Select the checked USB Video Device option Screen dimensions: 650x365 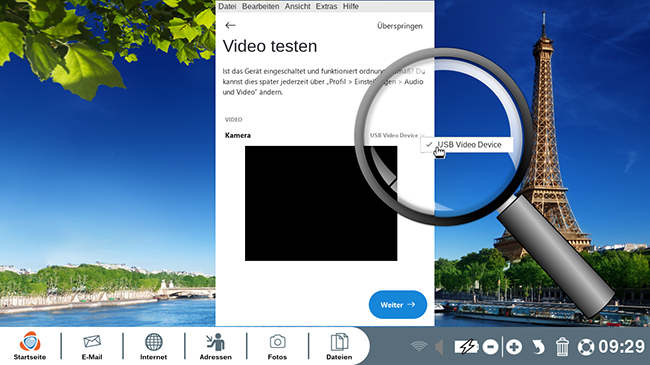(467, 145)
